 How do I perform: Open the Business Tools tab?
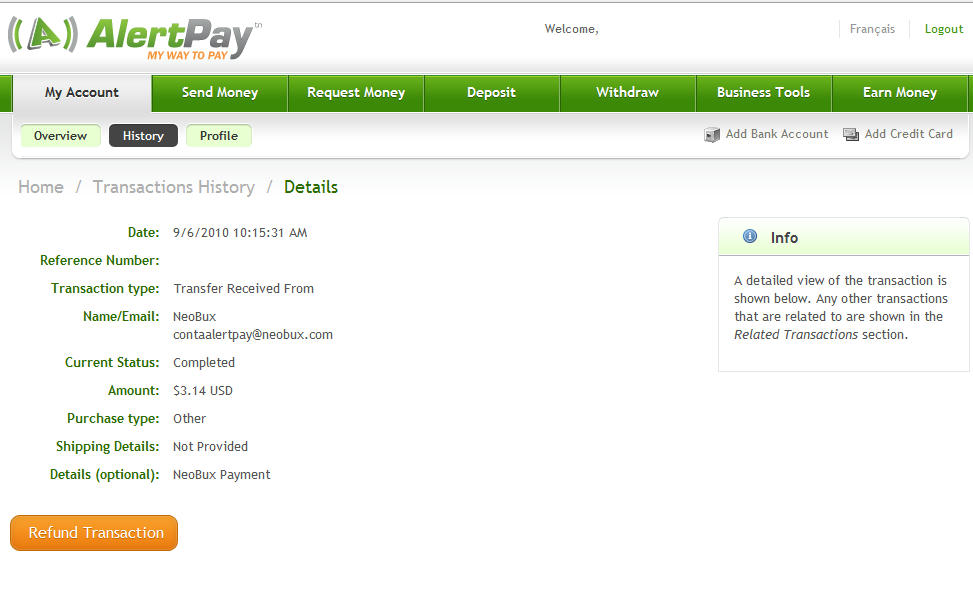(763, 93)
